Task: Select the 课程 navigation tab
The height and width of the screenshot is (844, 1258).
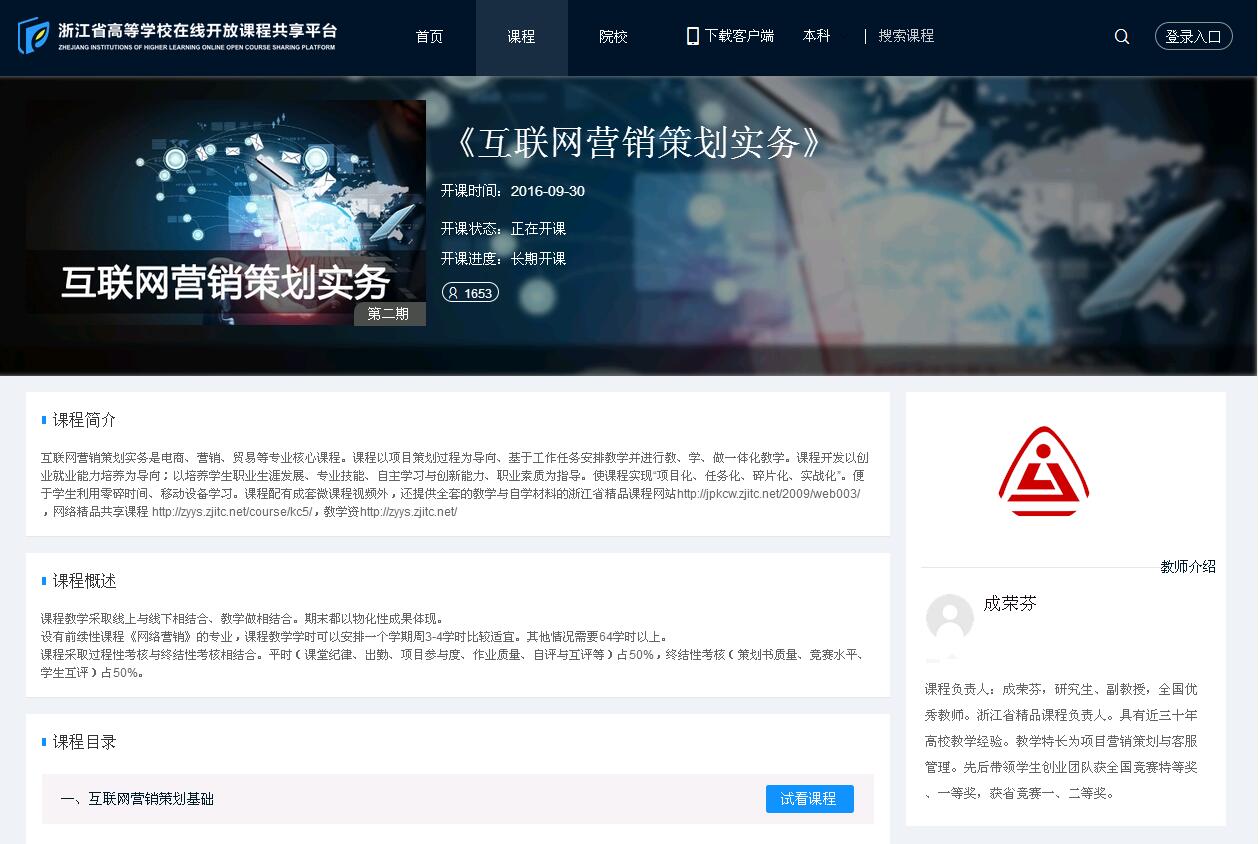Action: click(x=521, y=37)
